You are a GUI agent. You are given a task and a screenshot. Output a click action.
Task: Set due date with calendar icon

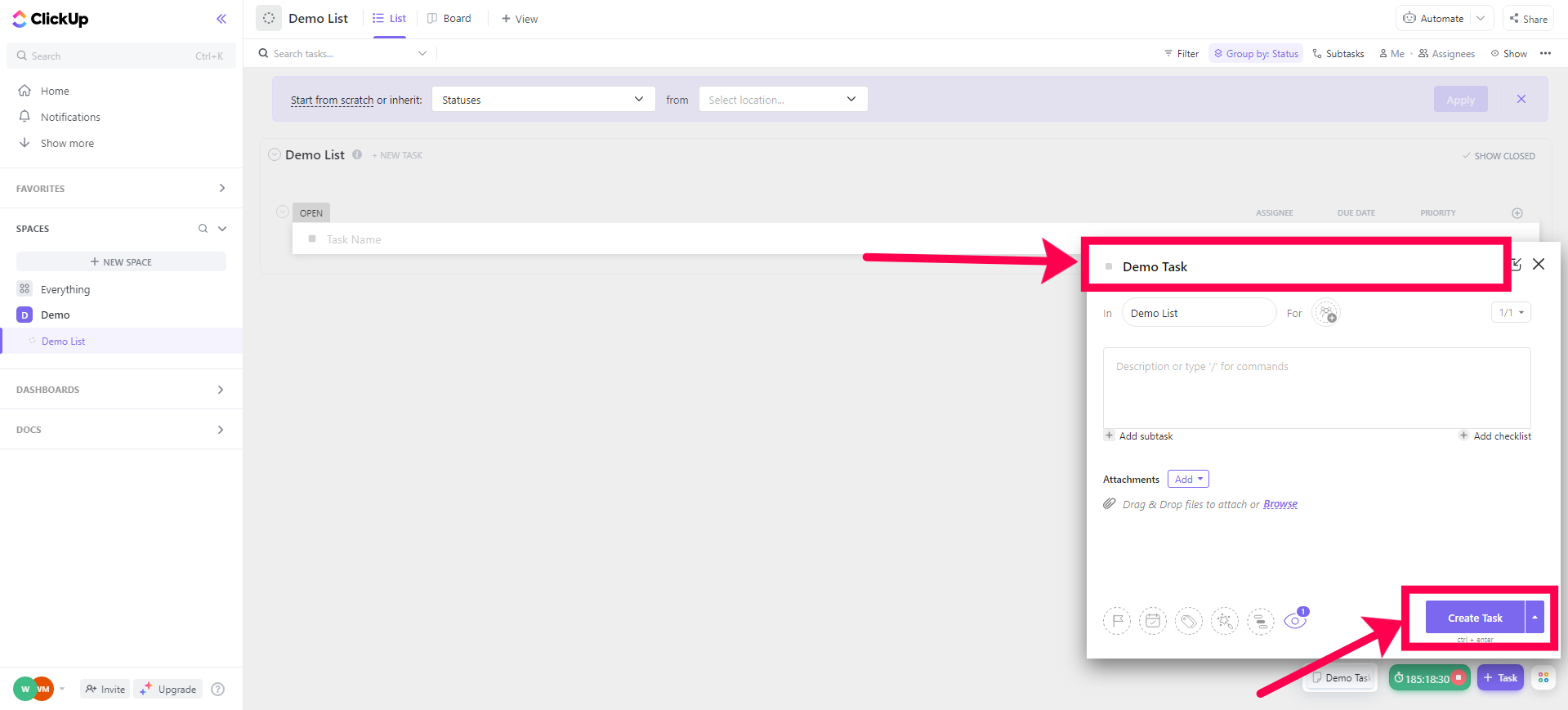point(1153,621)
